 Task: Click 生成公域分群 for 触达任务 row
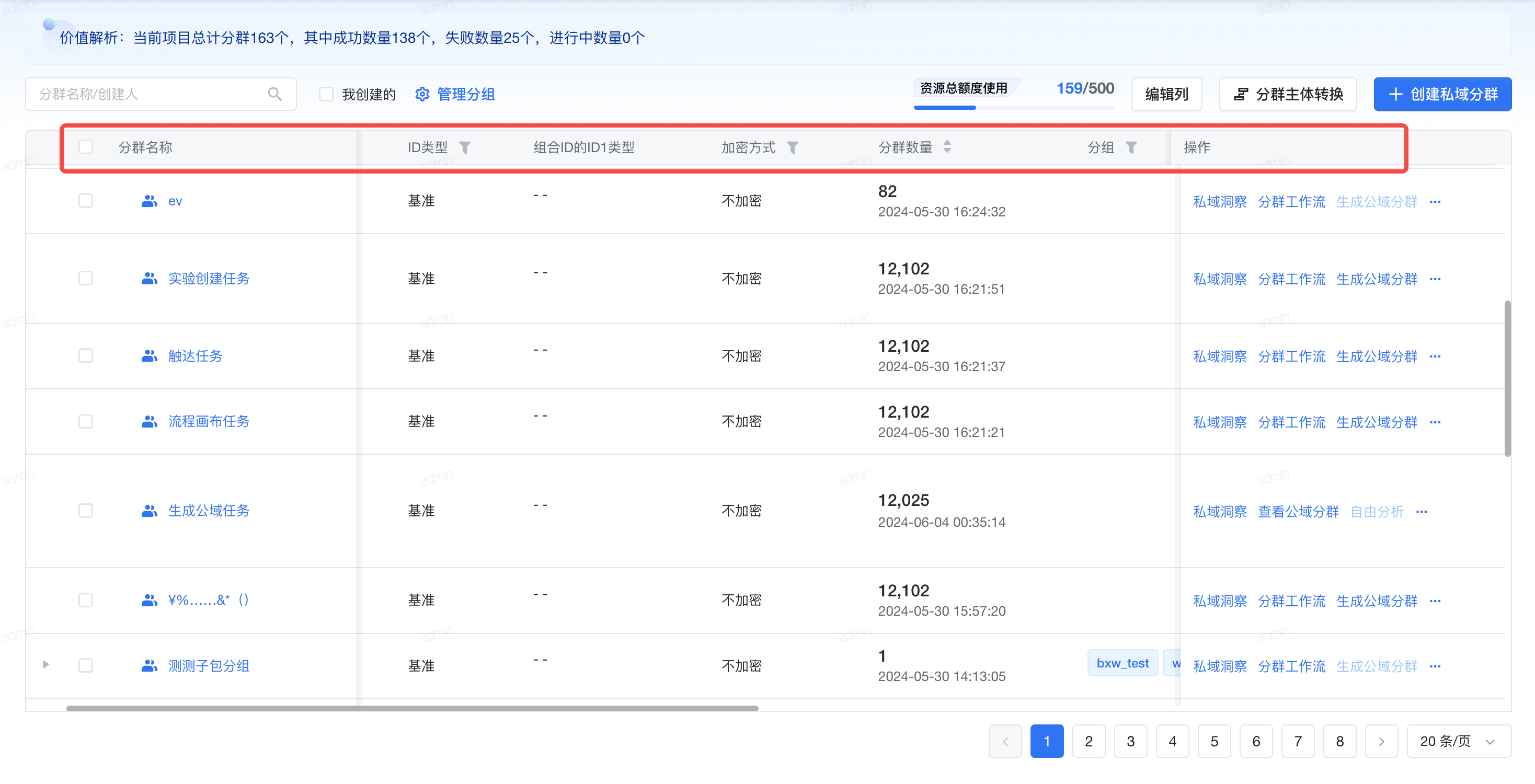click(x=1377, y=357)
